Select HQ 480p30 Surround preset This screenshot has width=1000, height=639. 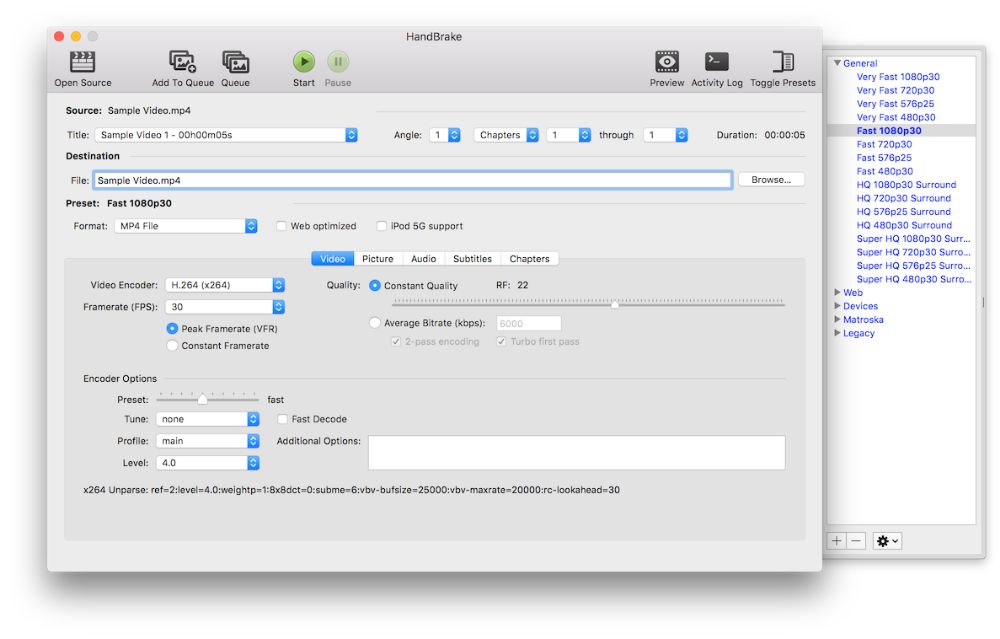tap(904, 224)
